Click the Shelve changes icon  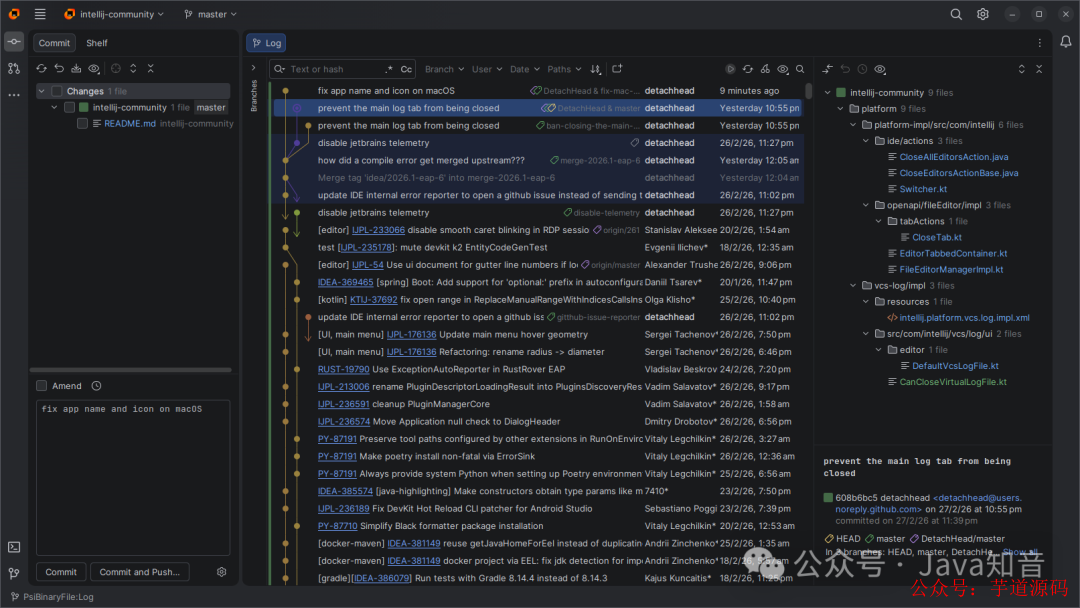[76, 68]
